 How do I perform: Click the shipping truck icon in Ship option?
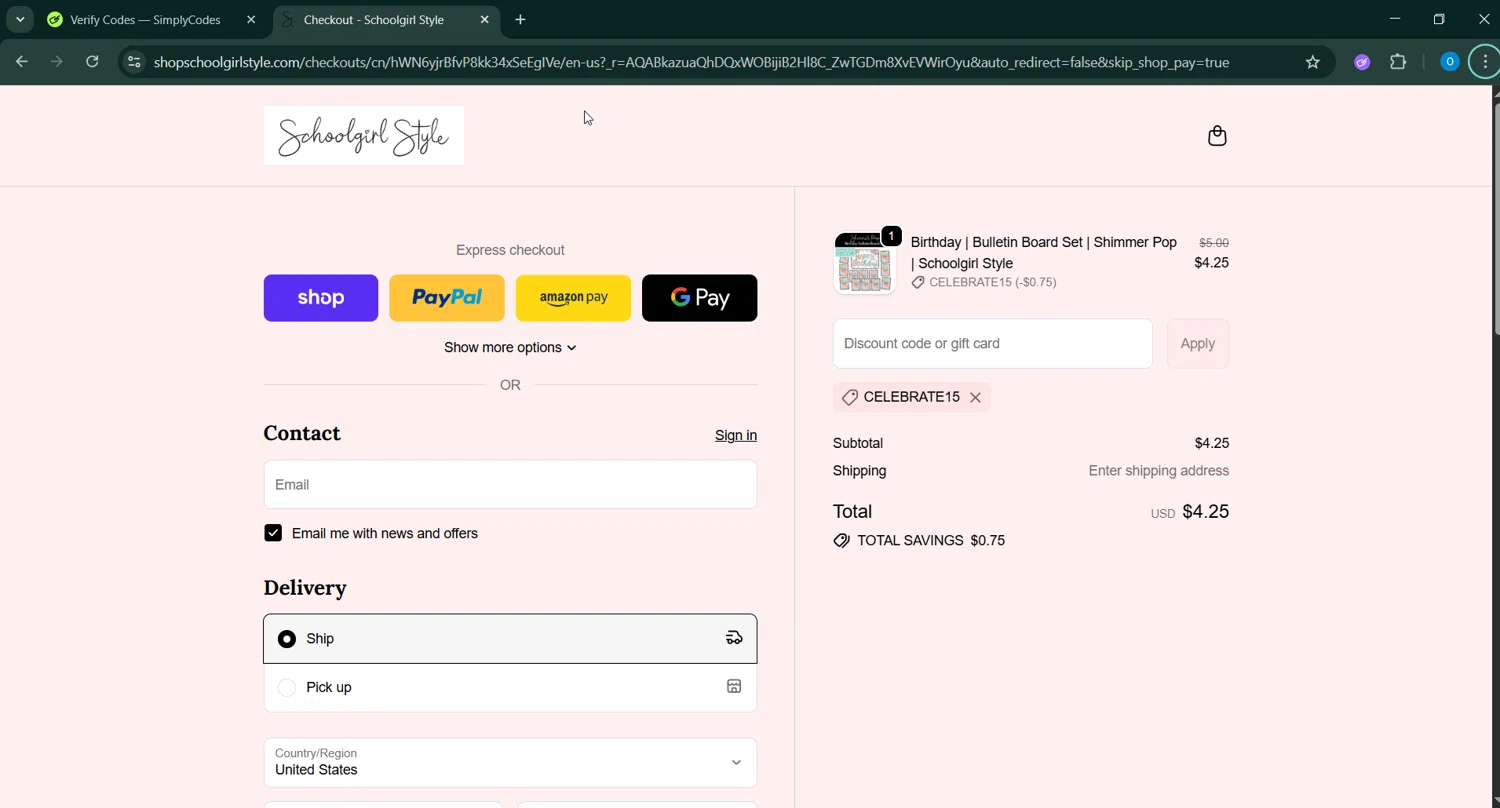point(734,638)
